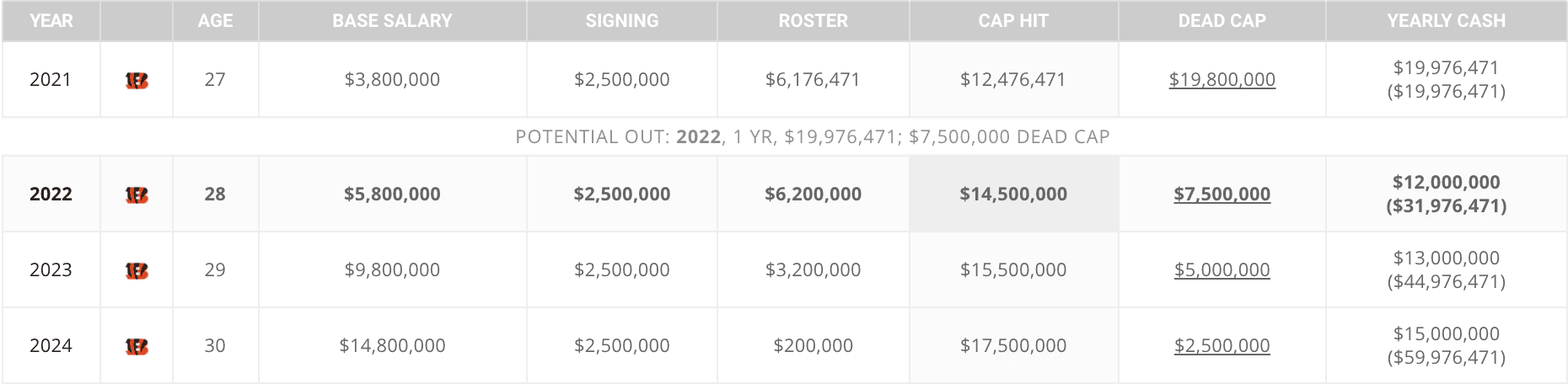Sort by the YEAR column header
Screen dimensions: 1568x384
click(51, 21)
